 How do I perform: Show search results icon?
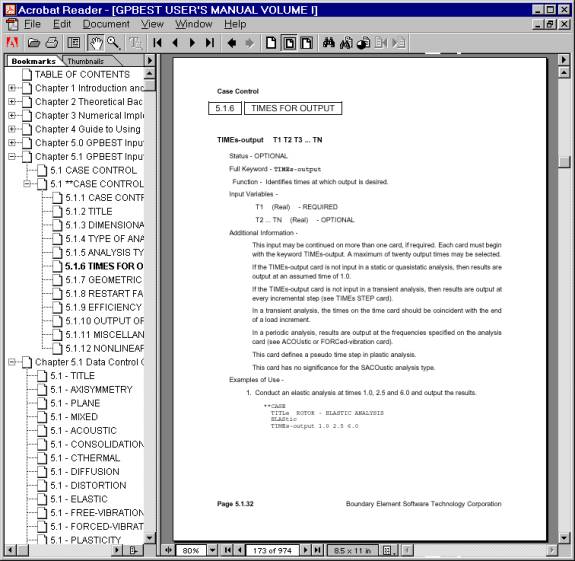[364, 43]
